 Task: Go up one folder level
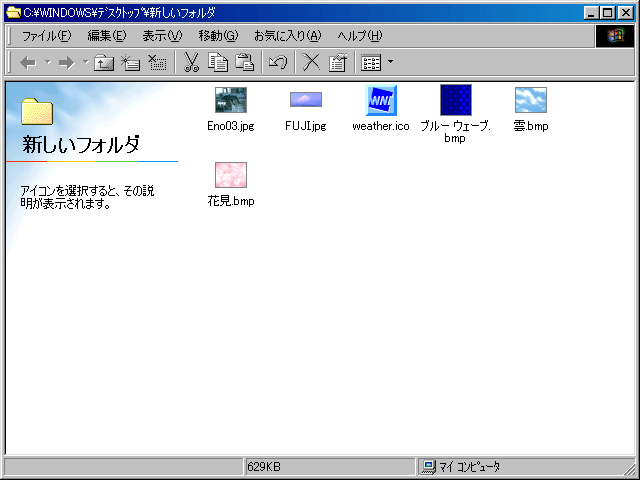point(104,63)
